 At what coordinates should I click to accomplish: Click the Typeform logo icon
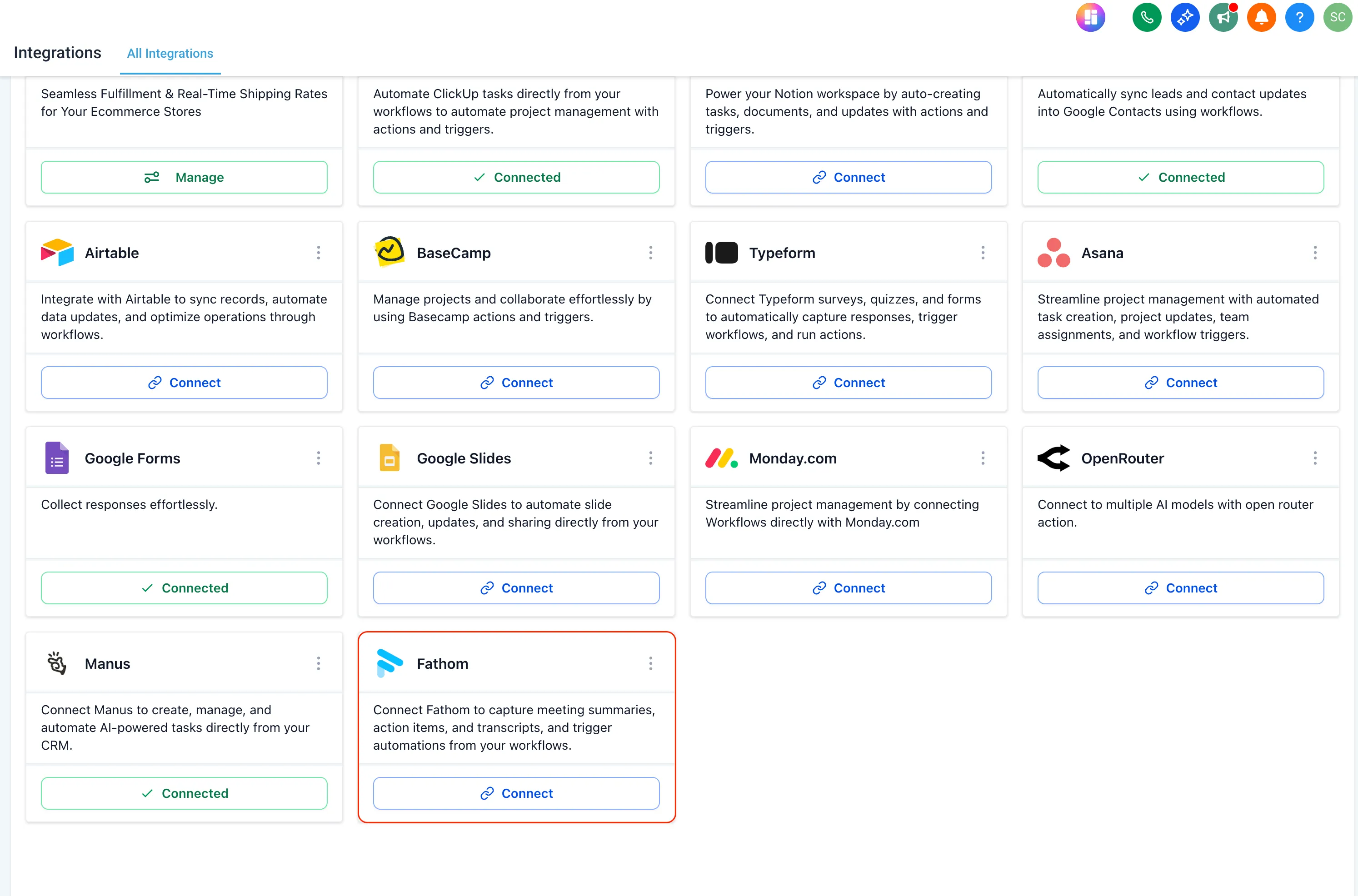point(721,252)
